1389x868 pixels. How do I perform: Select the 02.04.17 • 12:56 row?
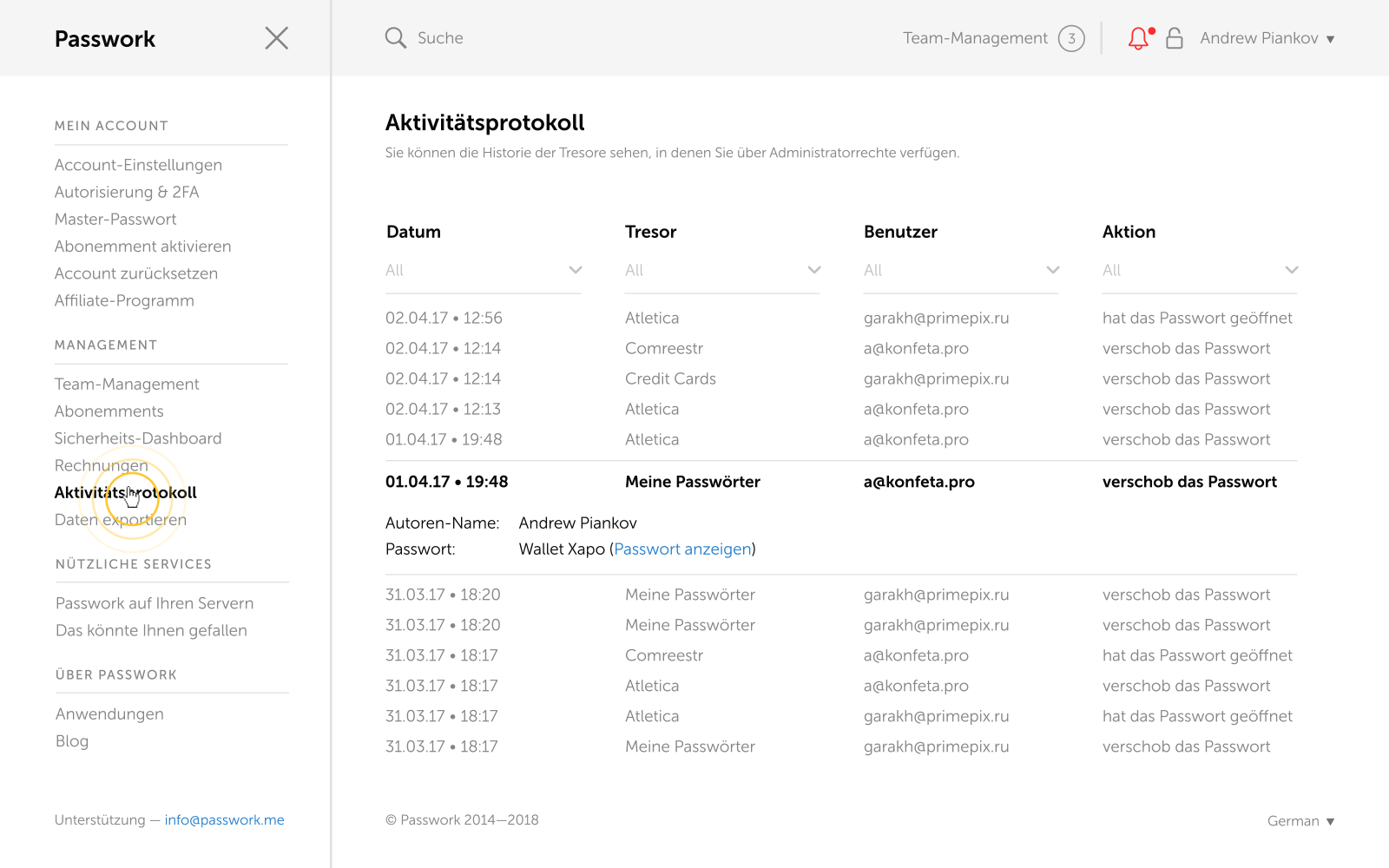(841, 319)
